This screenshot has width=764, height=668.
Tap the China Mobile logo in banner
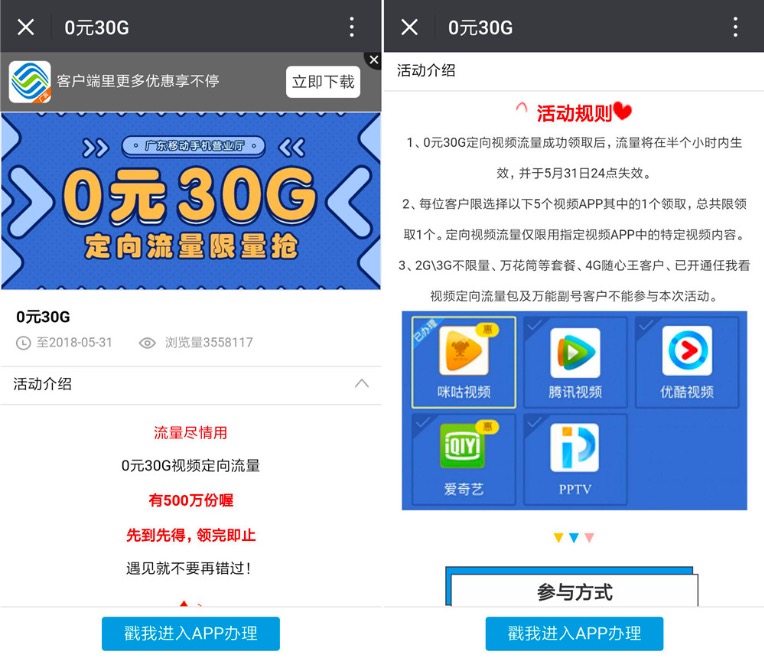pos(30,81)
